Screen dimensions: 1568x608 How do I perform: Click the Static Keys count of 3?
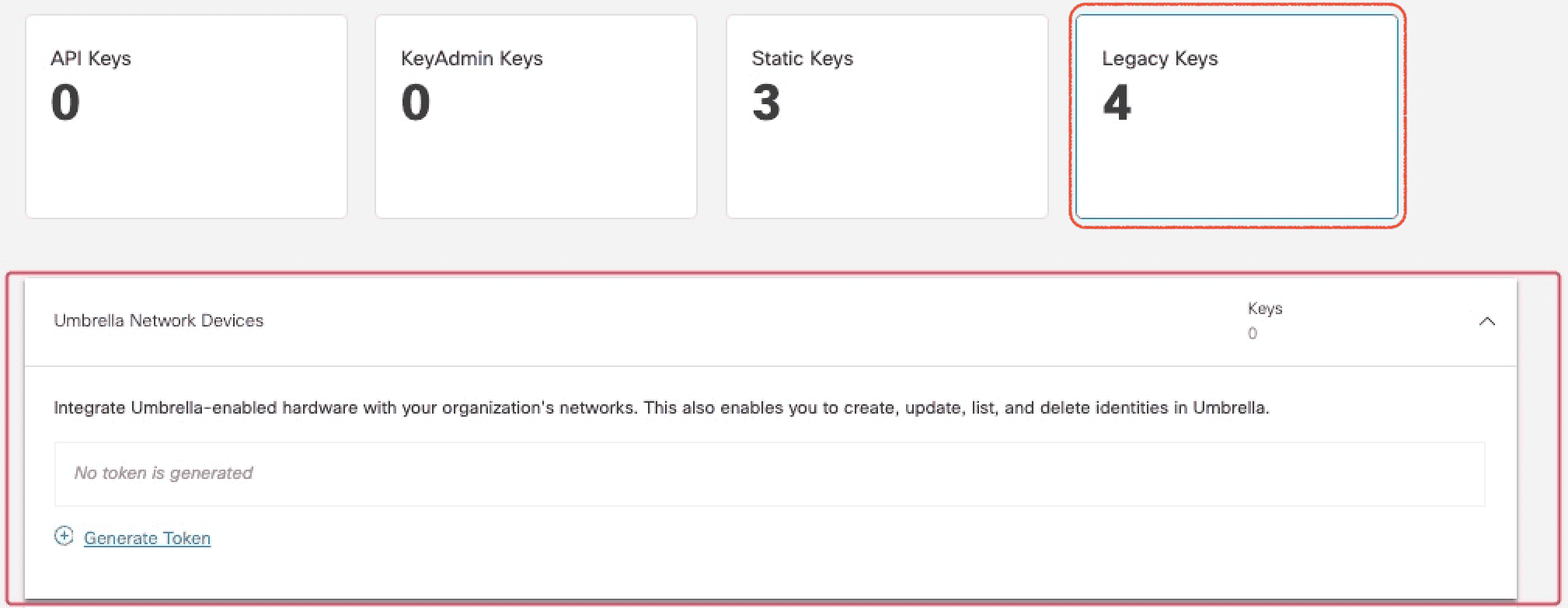click(765, 103)
